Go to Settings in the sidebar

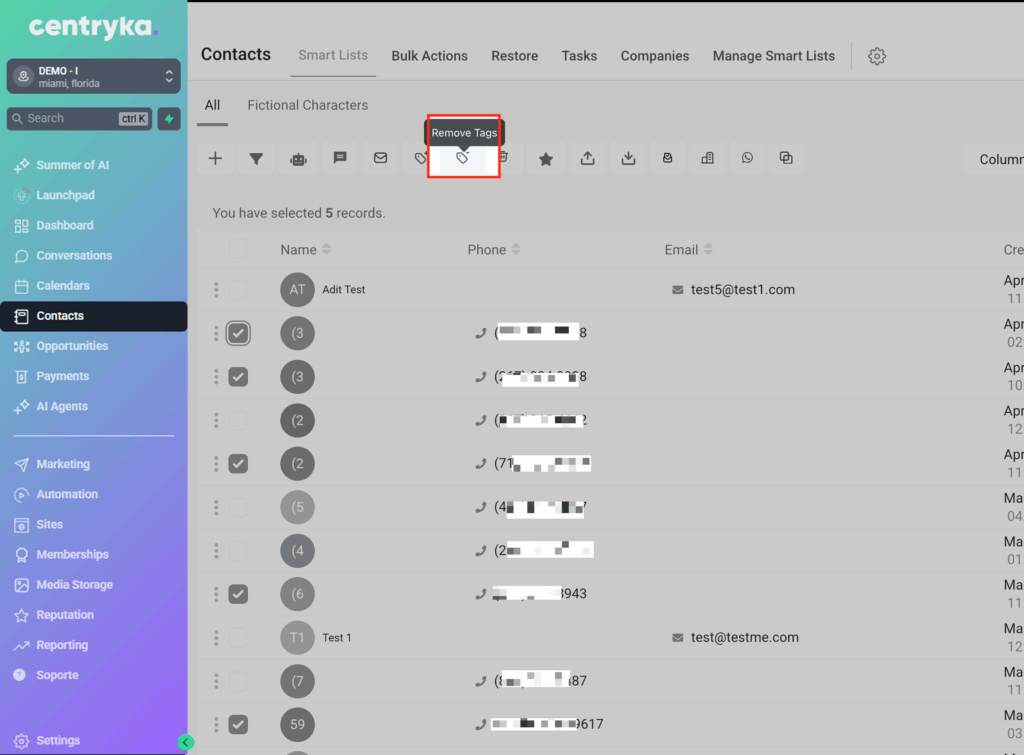58,740
